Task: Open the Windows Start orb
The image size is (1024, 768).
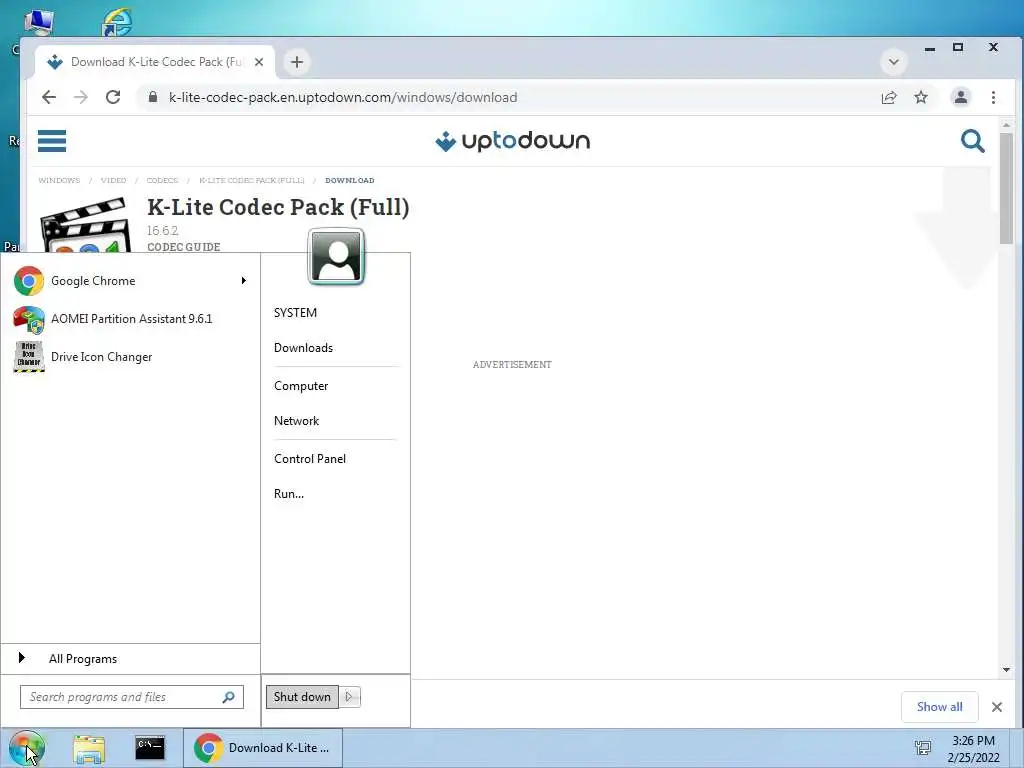Action: point(27,748)
